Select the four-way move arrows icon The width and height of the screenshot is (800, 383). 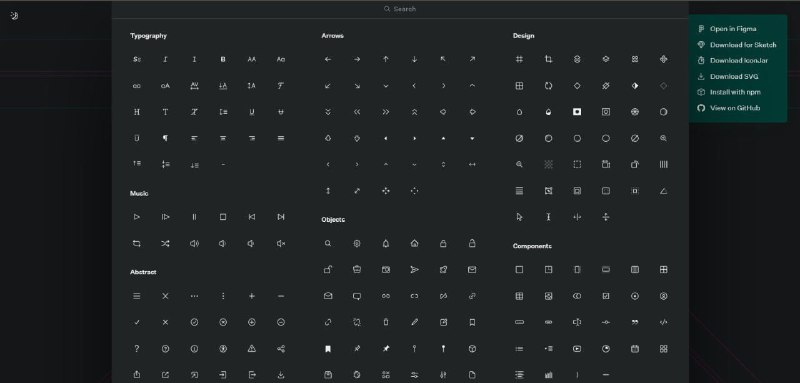(386, 191)
